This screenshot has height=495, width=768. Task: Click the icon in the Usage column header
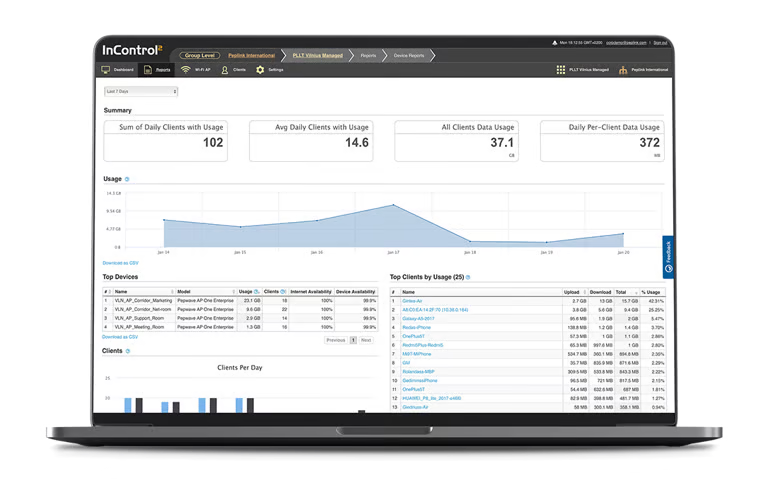pos(256,291)
